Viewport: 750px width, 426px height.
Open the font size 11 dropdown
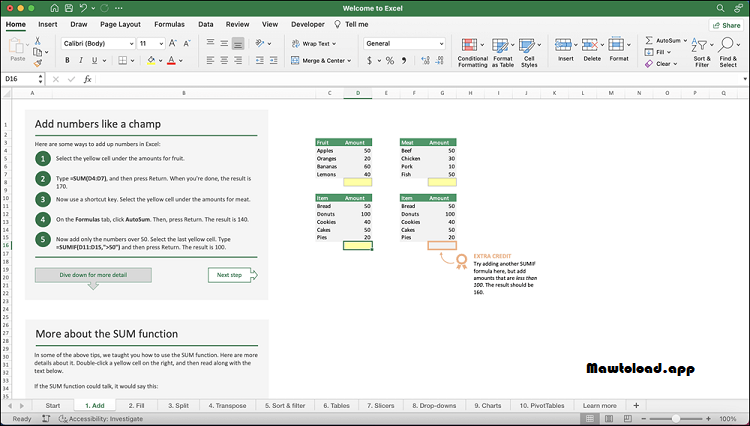[161, 44]
